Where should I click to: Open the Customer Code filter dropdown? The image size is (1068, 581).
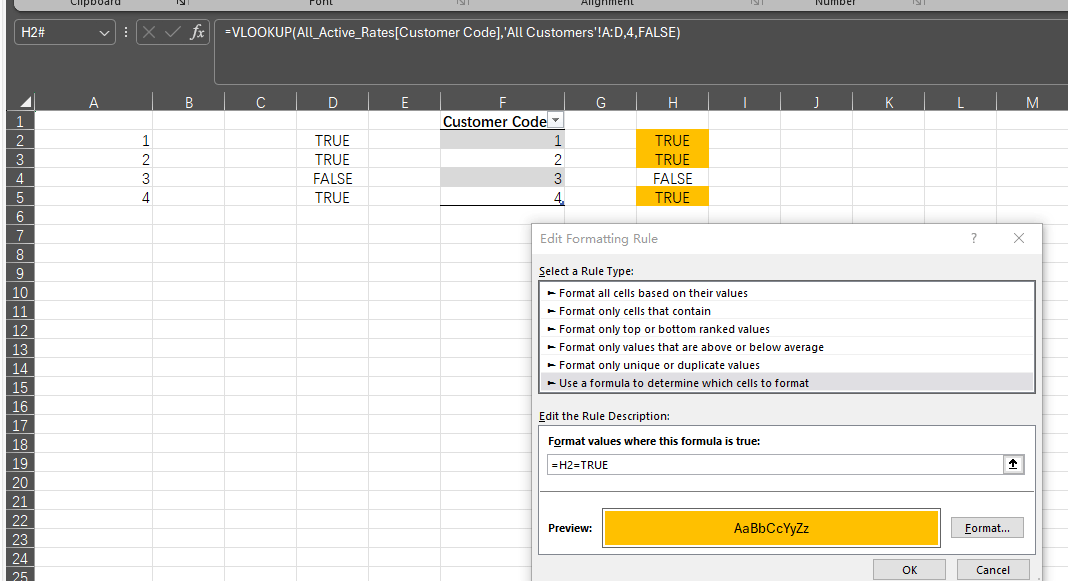(x=556, y=121)
